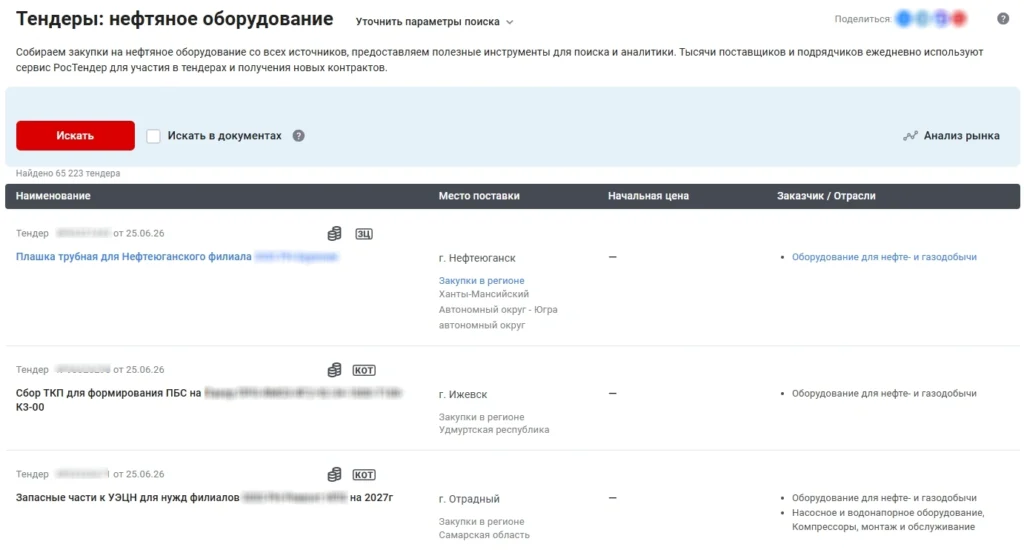Click the Место поставки column header
Viewport: 1024px width, 550px height.
tap(479, 196)
